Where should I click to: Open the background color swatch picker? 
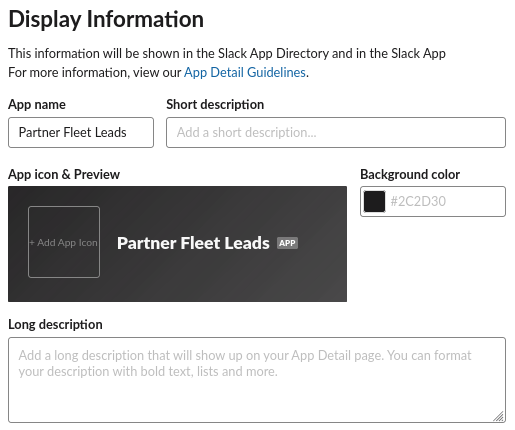tap(374, 201)
